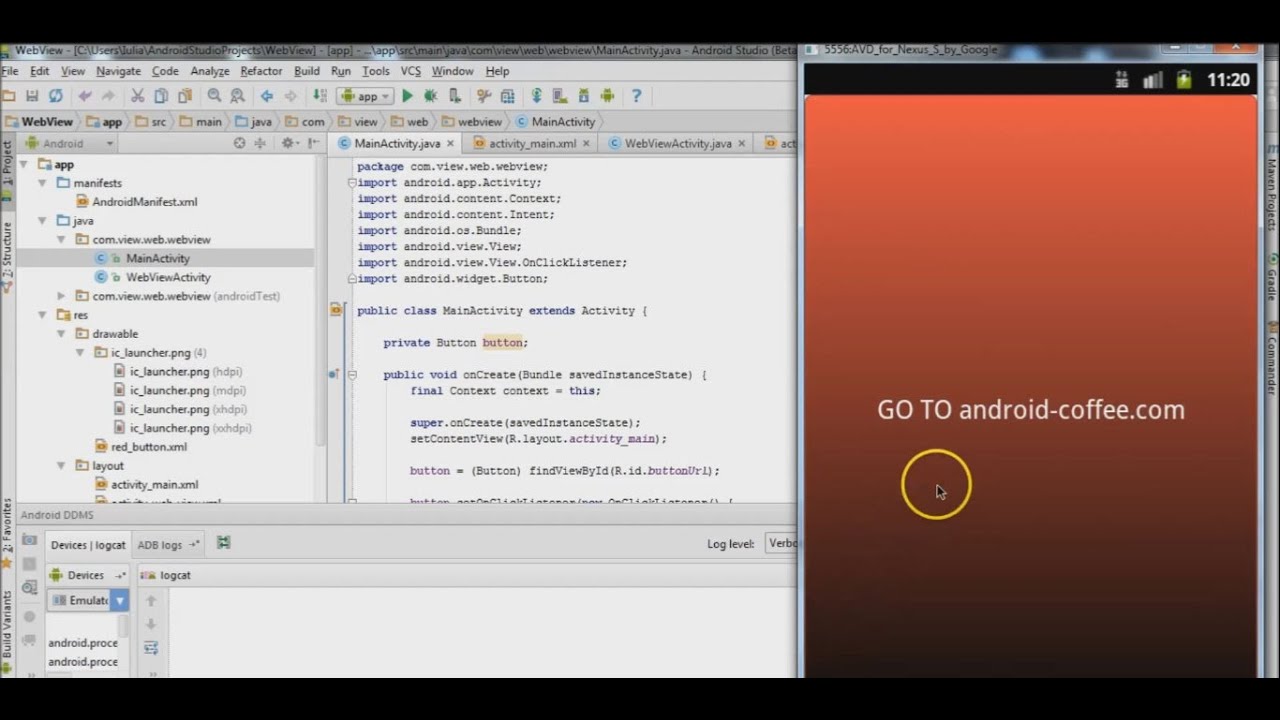This screenshot has height=720, width=1280.
Task: Click the webview breadcrumb folder
Action: click(x=471, y=121)
